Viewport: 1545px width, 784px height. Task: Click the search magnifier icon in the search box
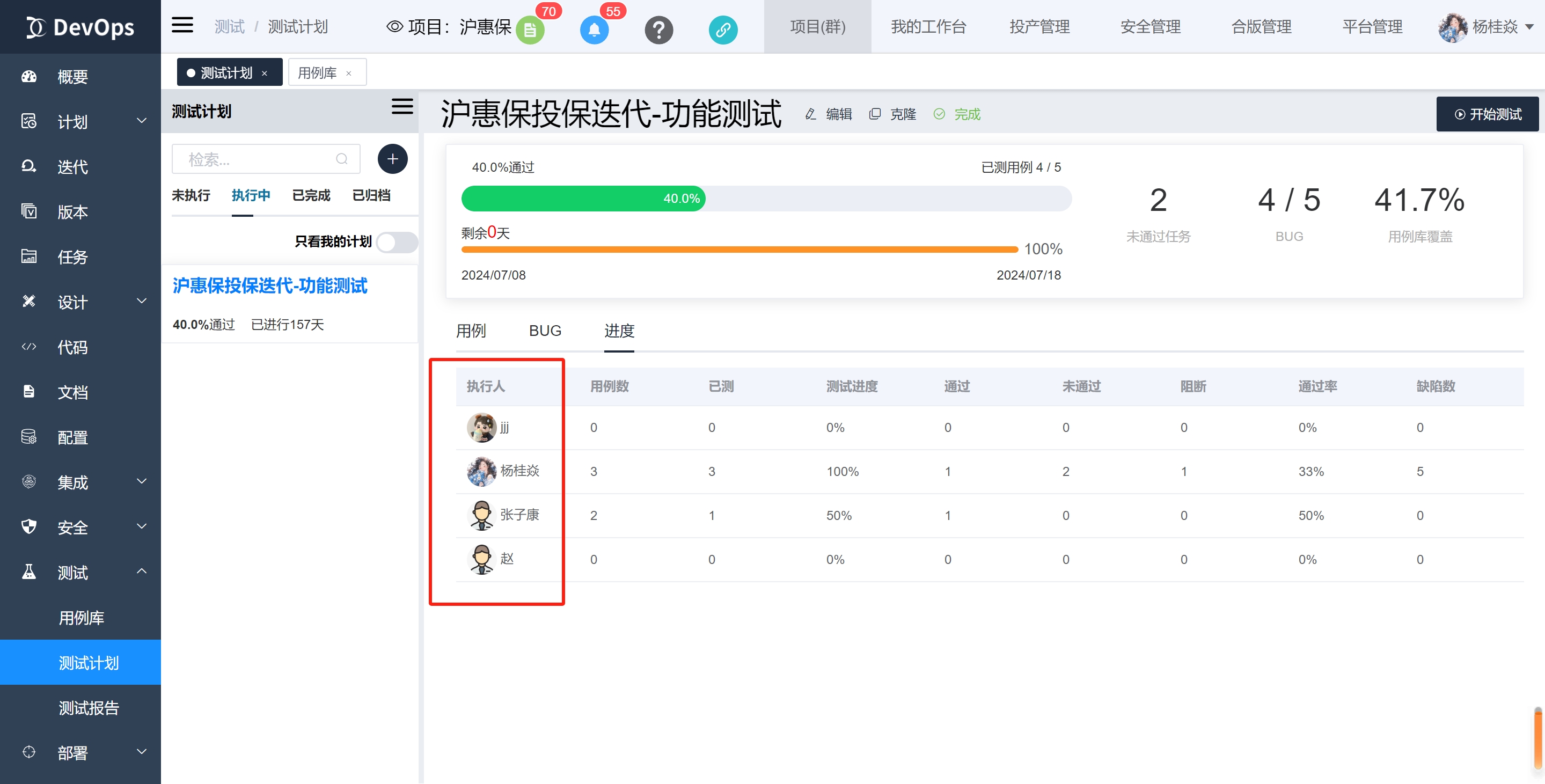pos(341,159)
